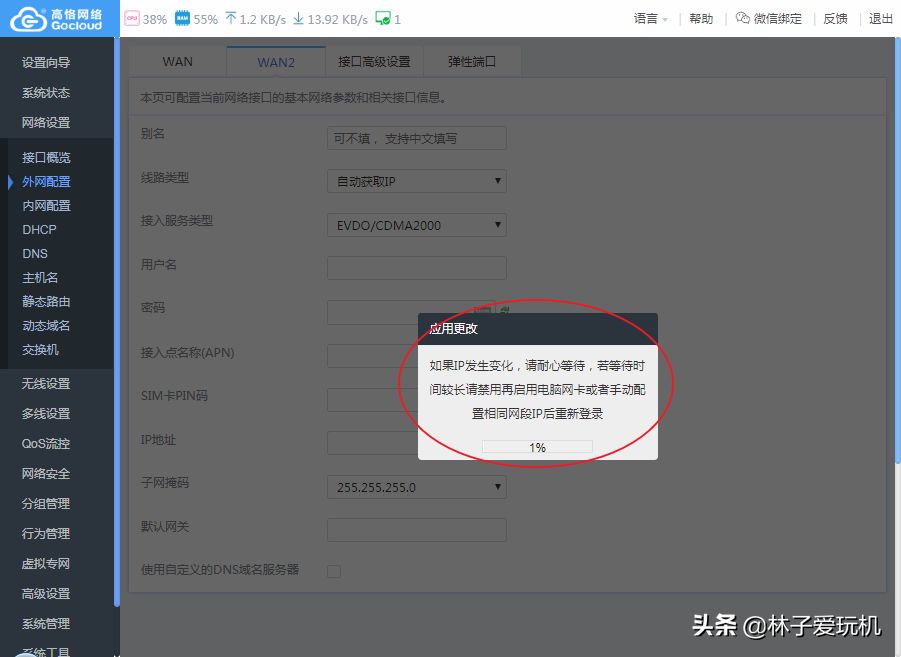Click the 帮助 help link
The height and width of the screenshot is (657, 901).
click(x=701, y=18)
